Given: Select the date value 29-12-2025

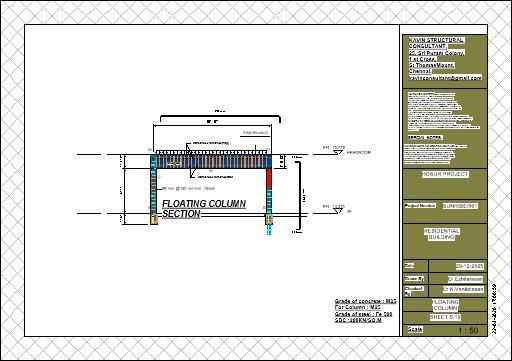Looking at the screenshot, I should 469,266.
